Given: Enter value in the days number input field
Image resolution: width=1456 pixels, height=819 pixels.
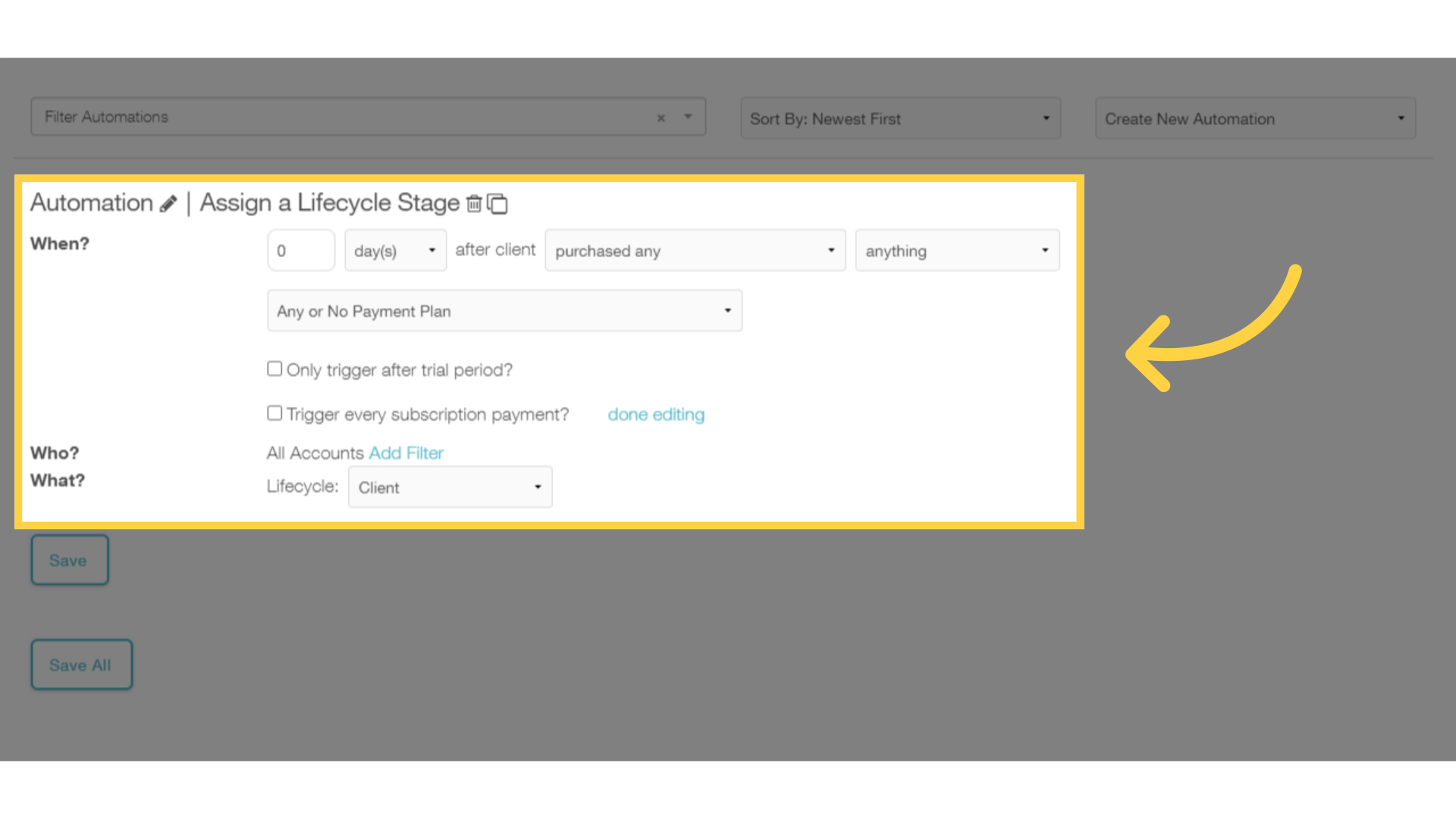Looking at the screenshot, I should (301, 250).
